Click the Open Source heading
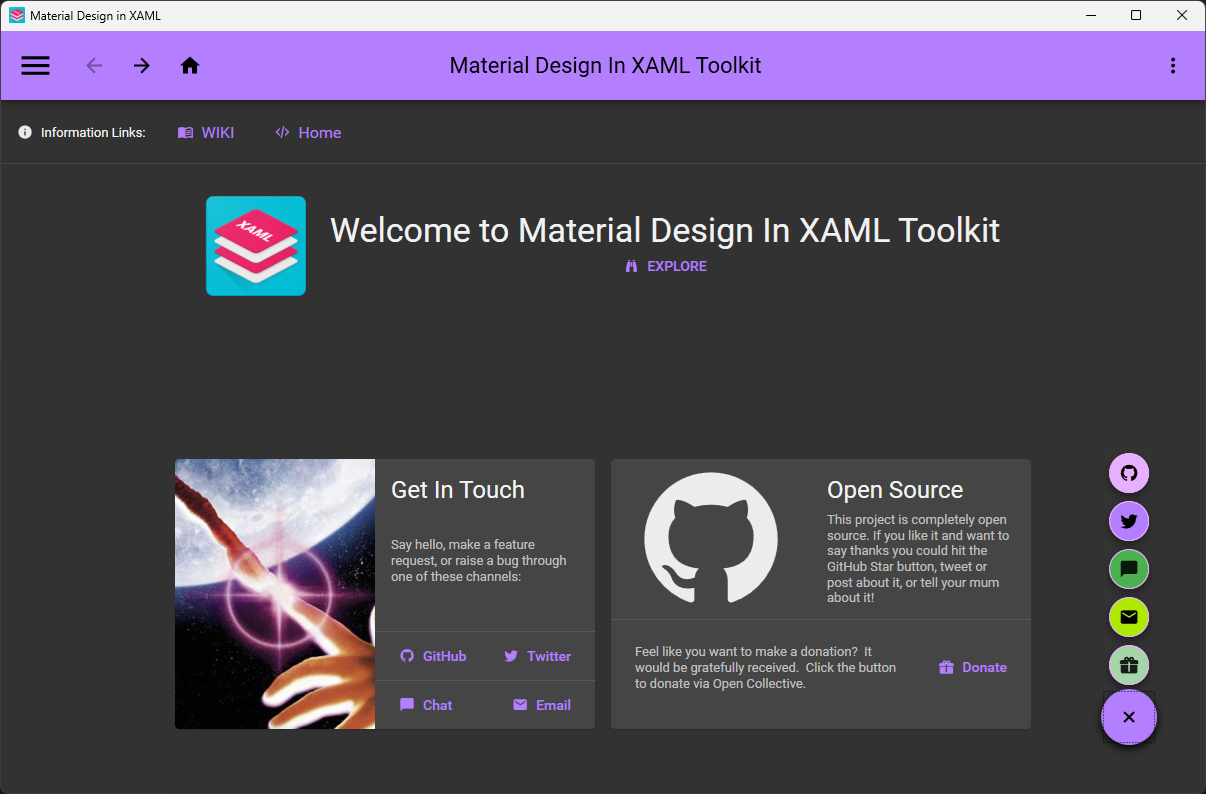This screenshot has height=794, width=1206. pyautogui.click(x=895, y=490)
